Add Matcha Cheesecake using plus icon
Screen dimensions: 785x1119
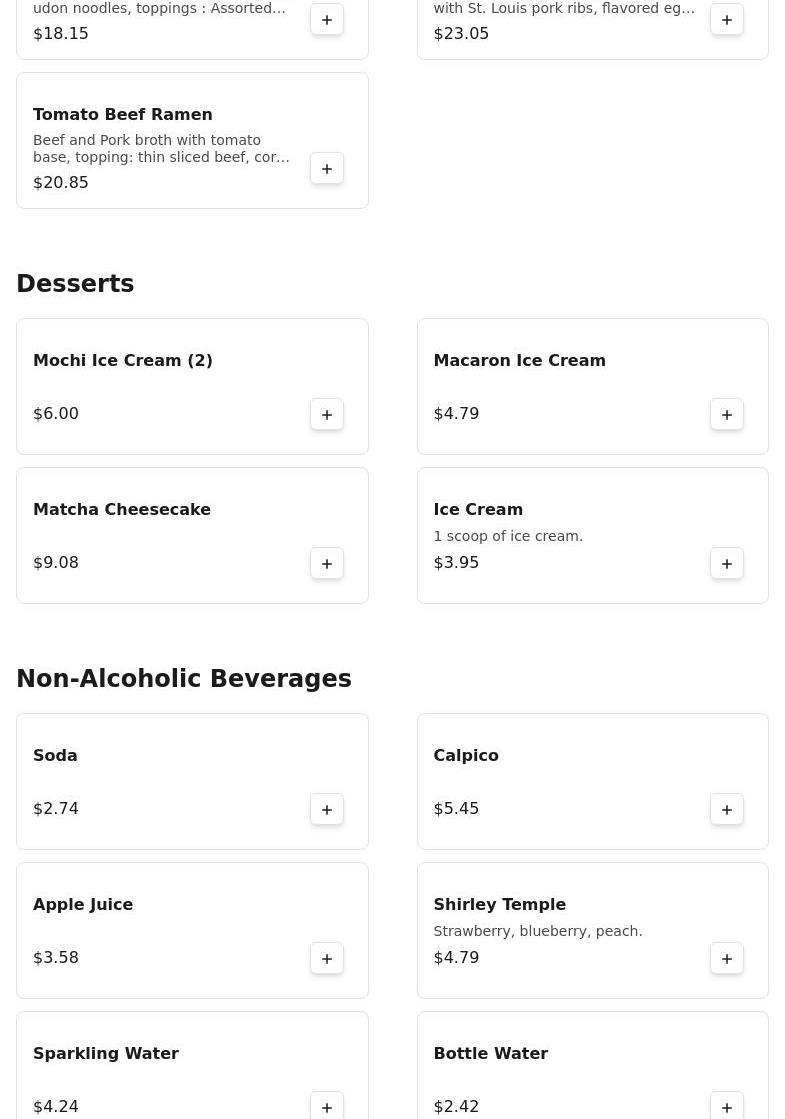327,564
